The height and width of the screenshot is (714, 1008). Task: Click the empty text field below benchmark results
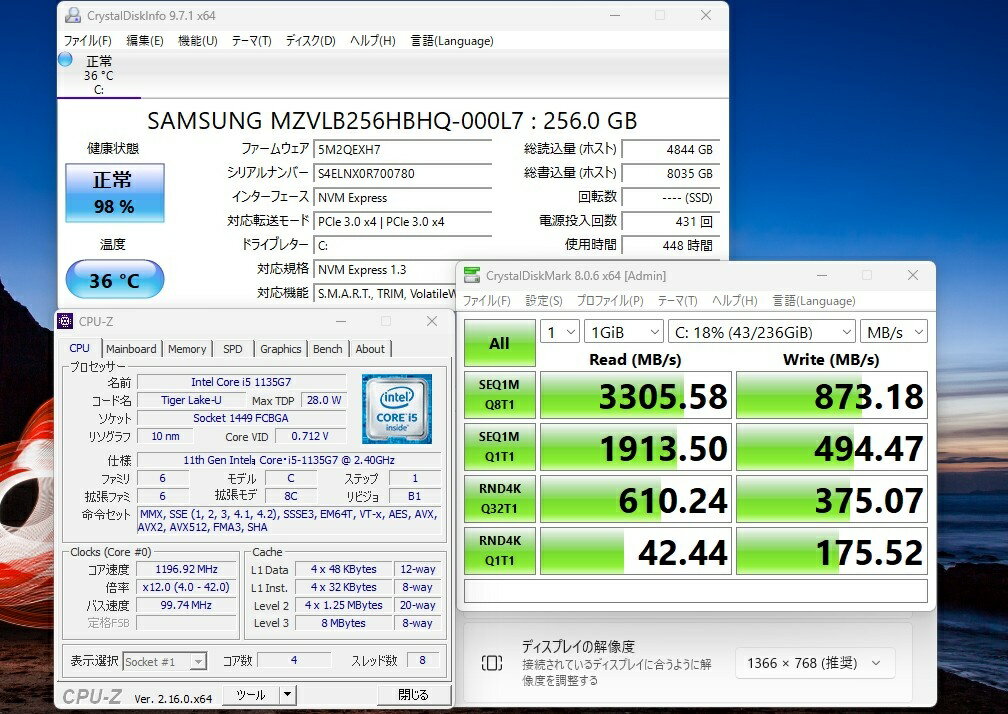(x=695, y=591)
